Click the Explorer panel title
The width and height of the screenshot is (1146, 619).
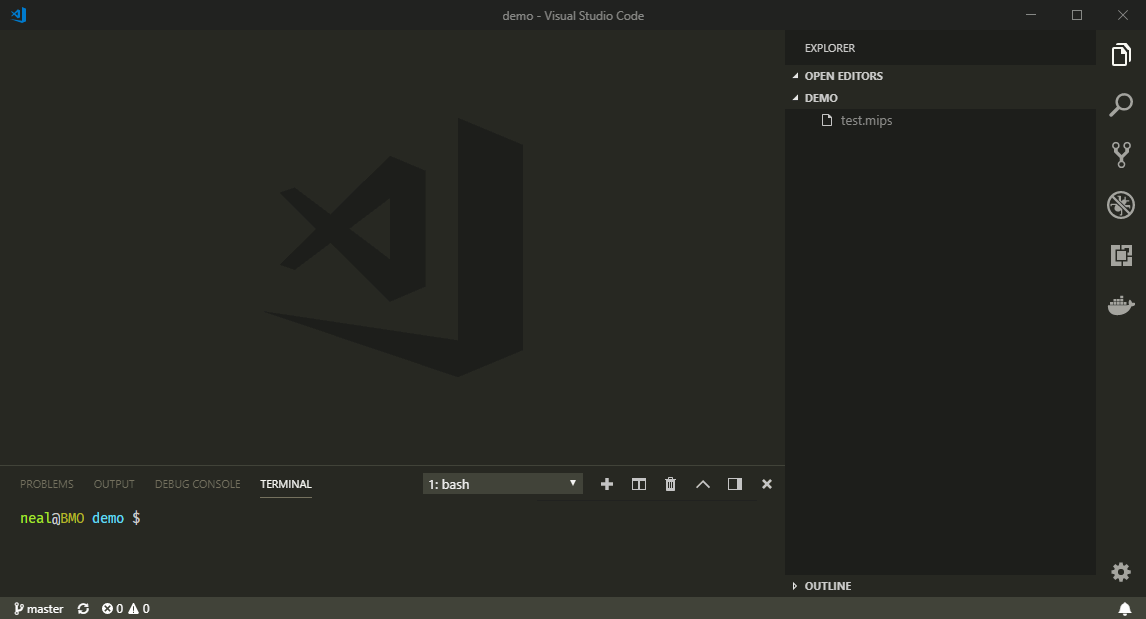point(830,48)
